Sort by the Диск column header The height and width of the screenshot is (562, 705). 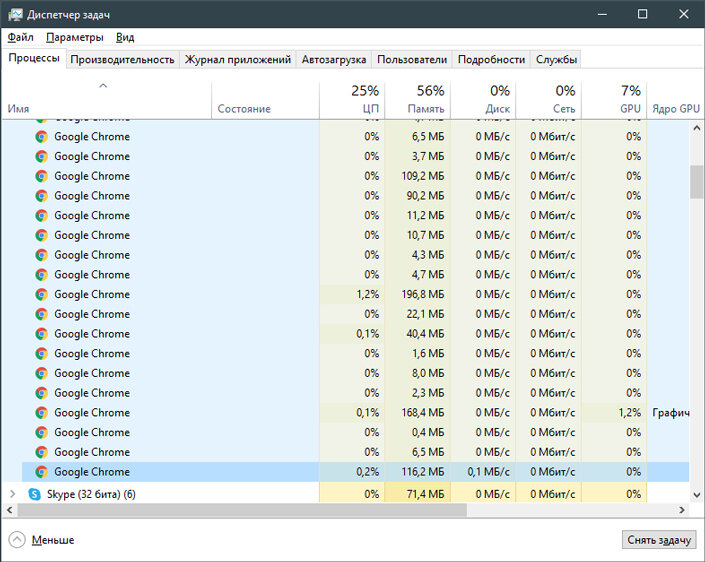[483, 100]
